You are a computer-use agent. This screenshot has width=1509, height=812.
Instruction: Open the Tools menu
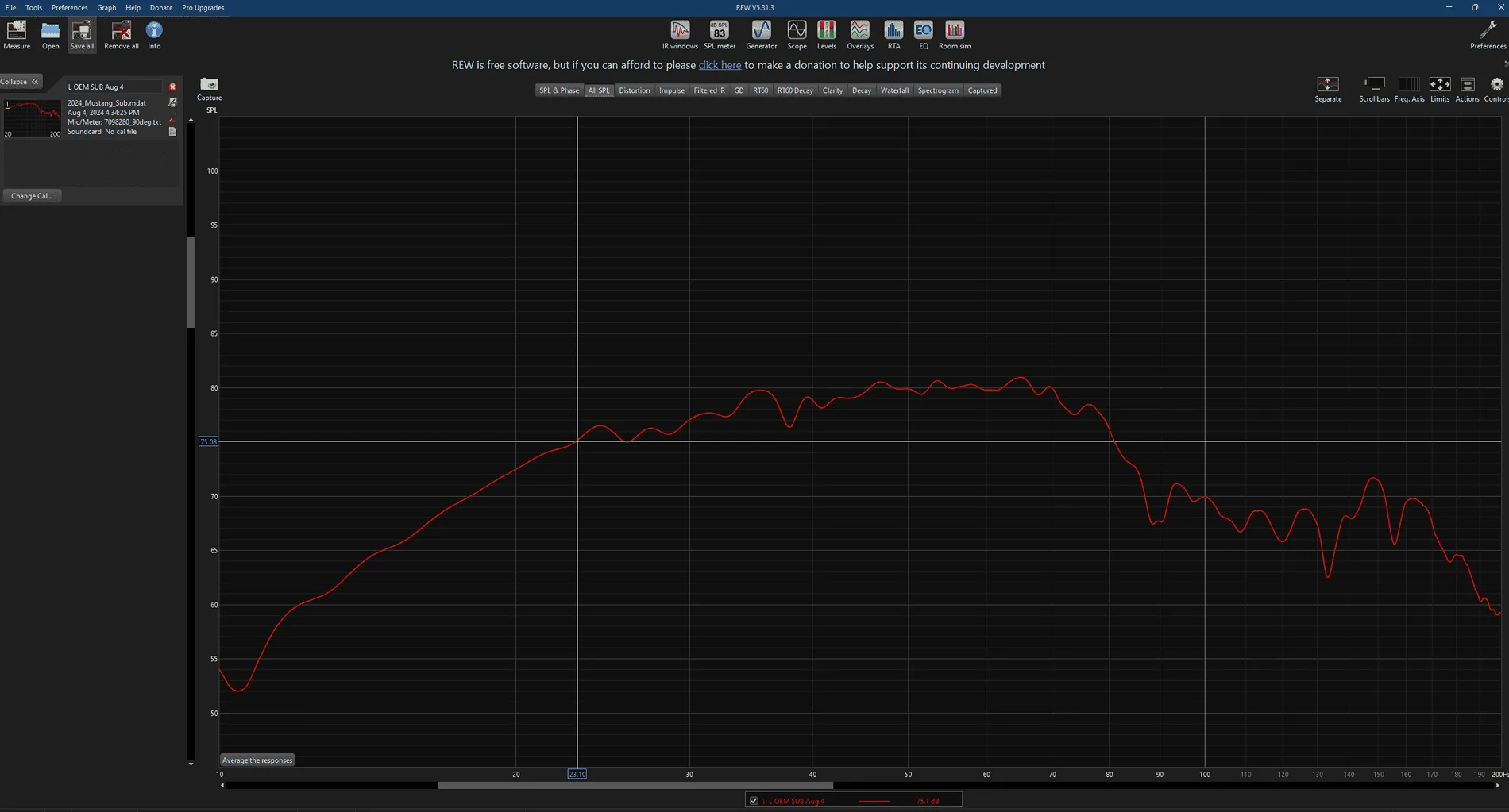tap(33, 7)
